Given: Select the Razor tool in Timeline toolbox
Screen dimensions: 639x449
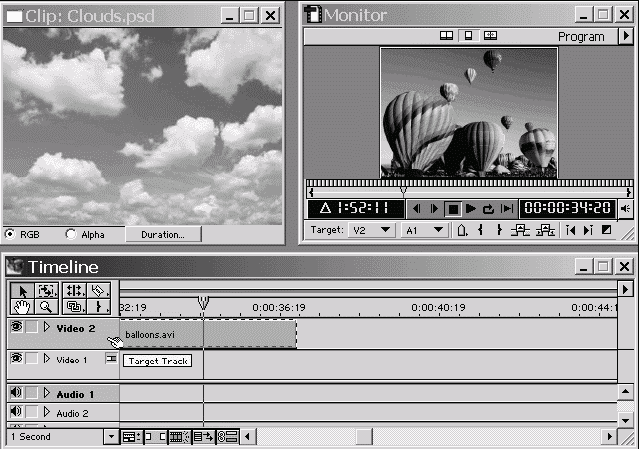Looking at the screenshot, I should [x=98, y=290].
